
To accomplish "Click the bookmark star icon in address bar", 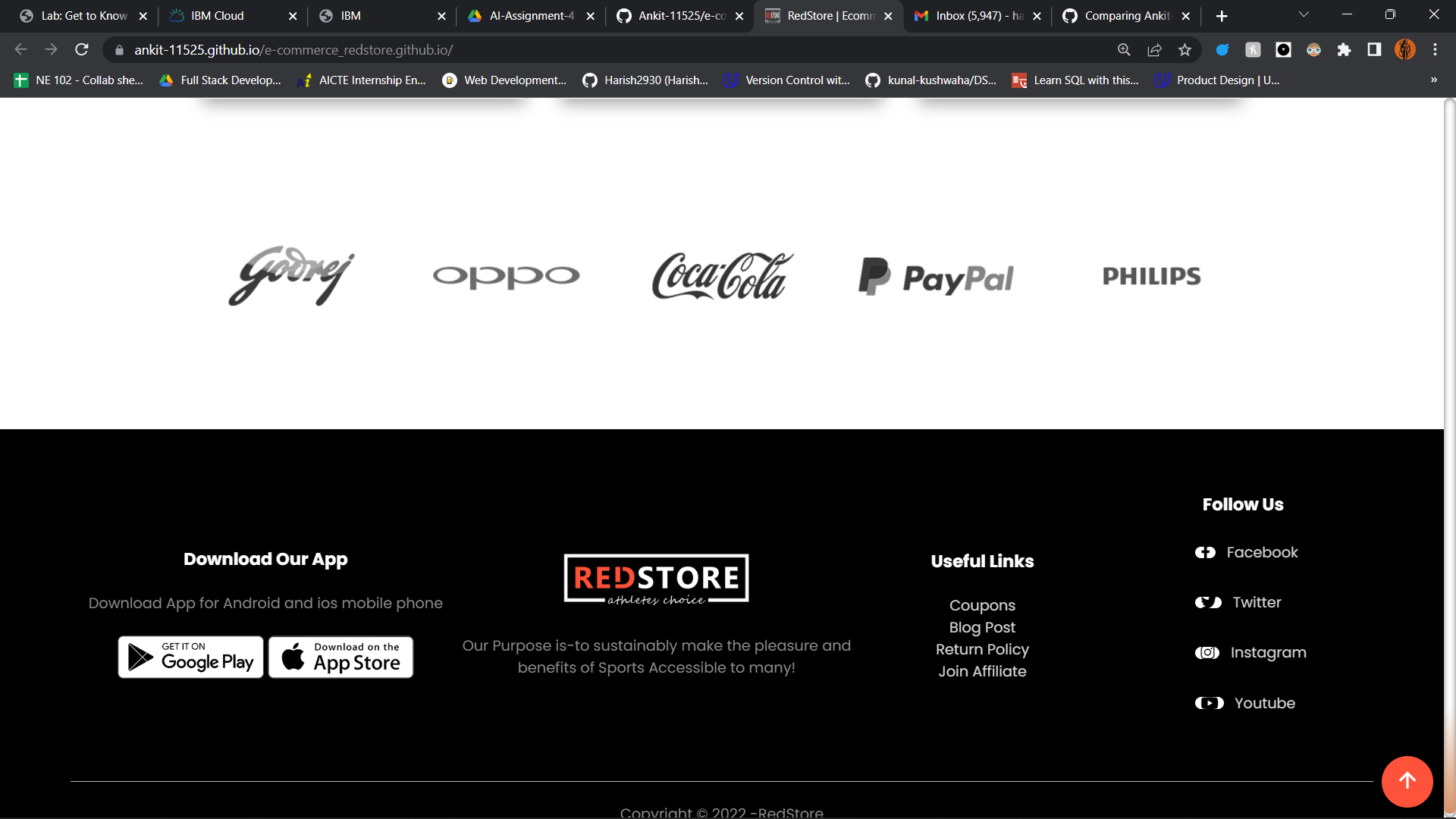I will 1185,50.
